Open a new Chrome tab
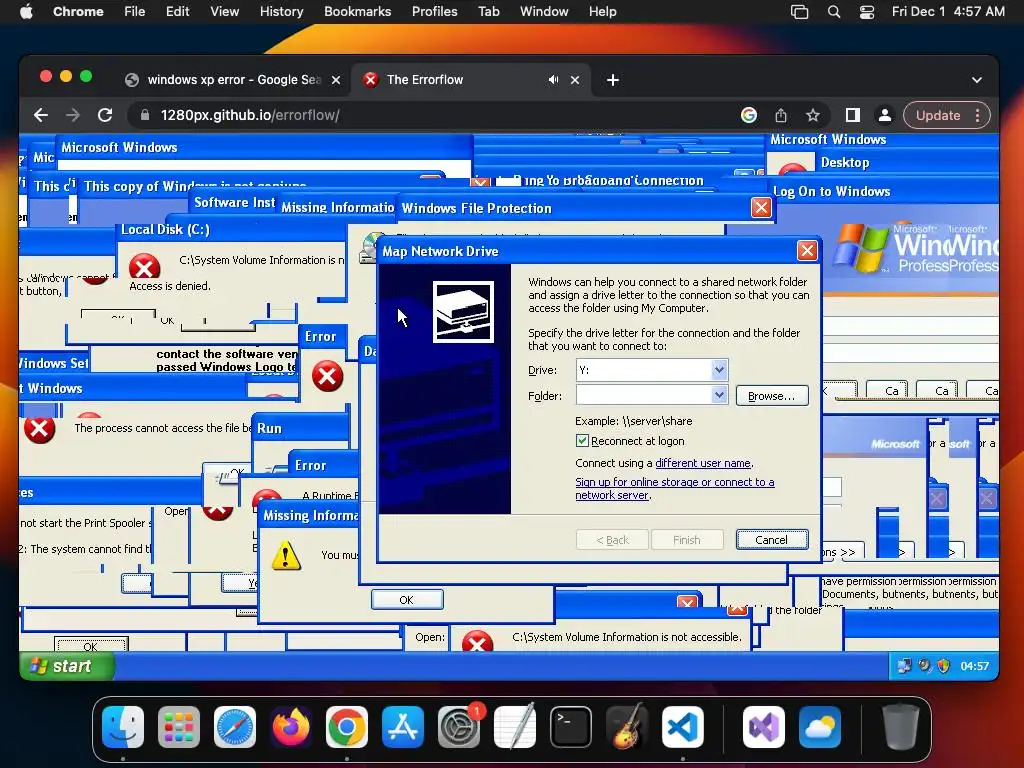 (x=613, y=80)
